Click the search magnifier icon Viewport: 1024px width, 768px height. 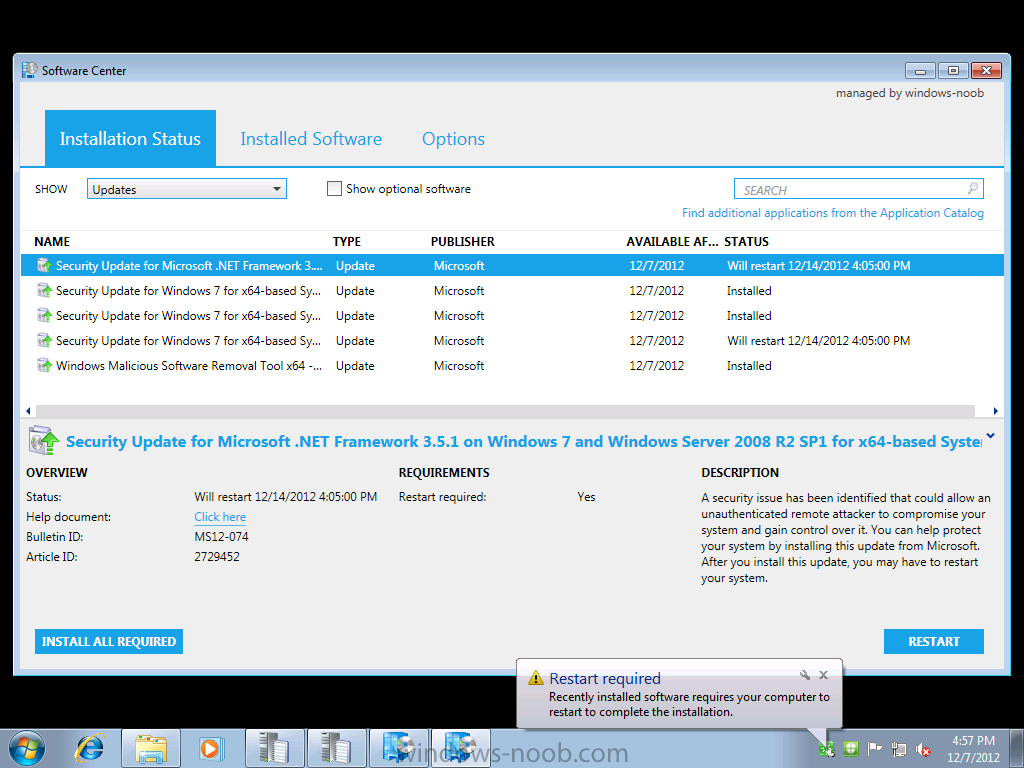972,189
